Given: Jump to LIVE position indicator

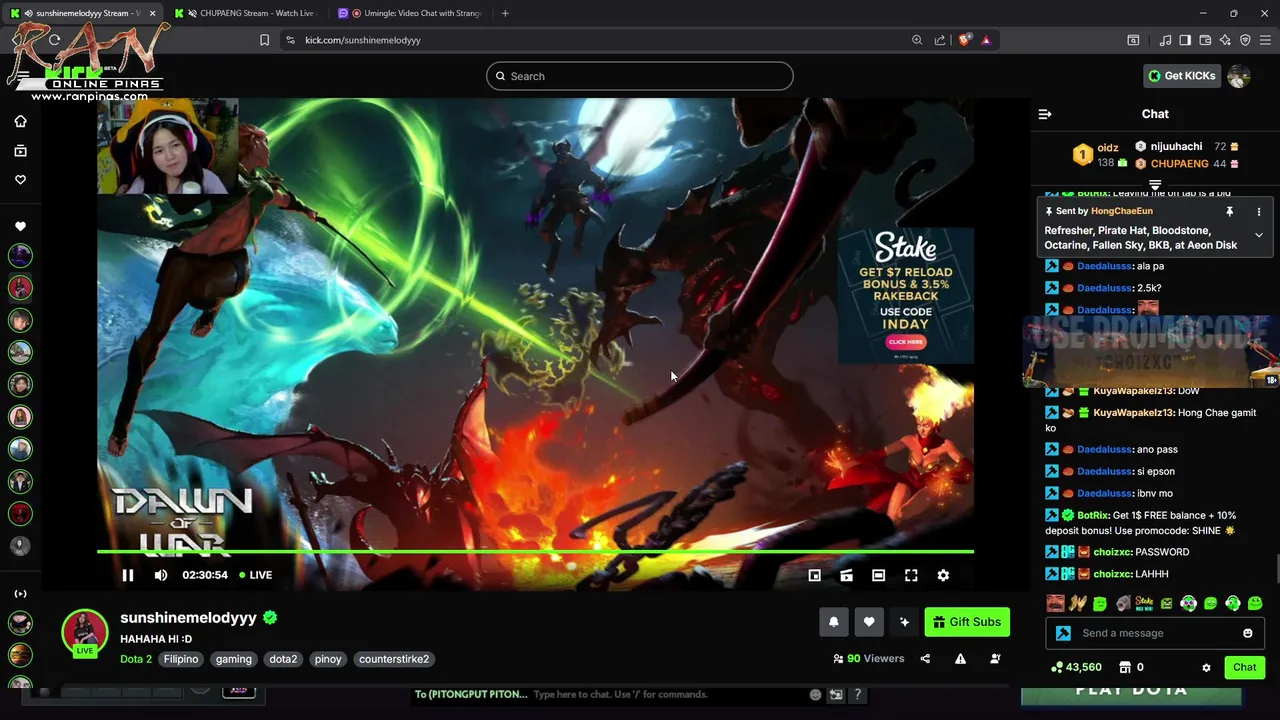Looking at the screenshot, I should [255, 575].
